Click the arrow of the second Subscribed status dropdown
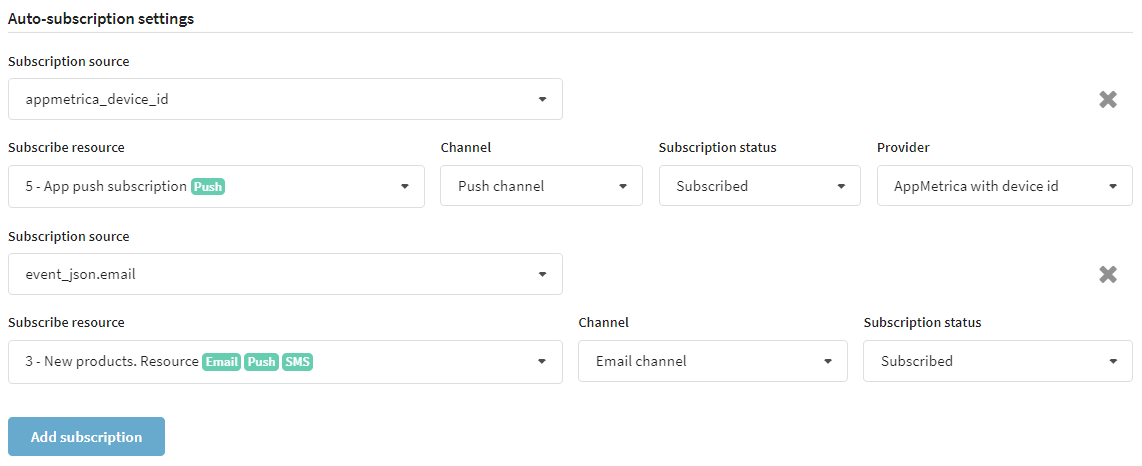This screenshot has width=1142, height=466. 1113,361
